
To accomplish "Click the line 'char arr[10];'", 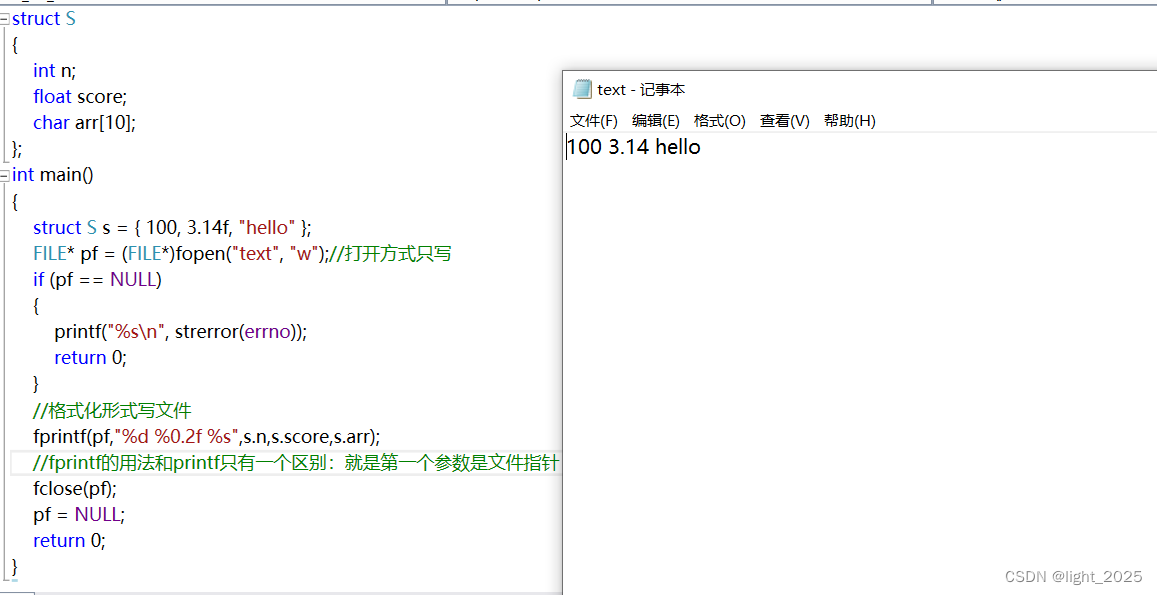I will click(84, 123).
